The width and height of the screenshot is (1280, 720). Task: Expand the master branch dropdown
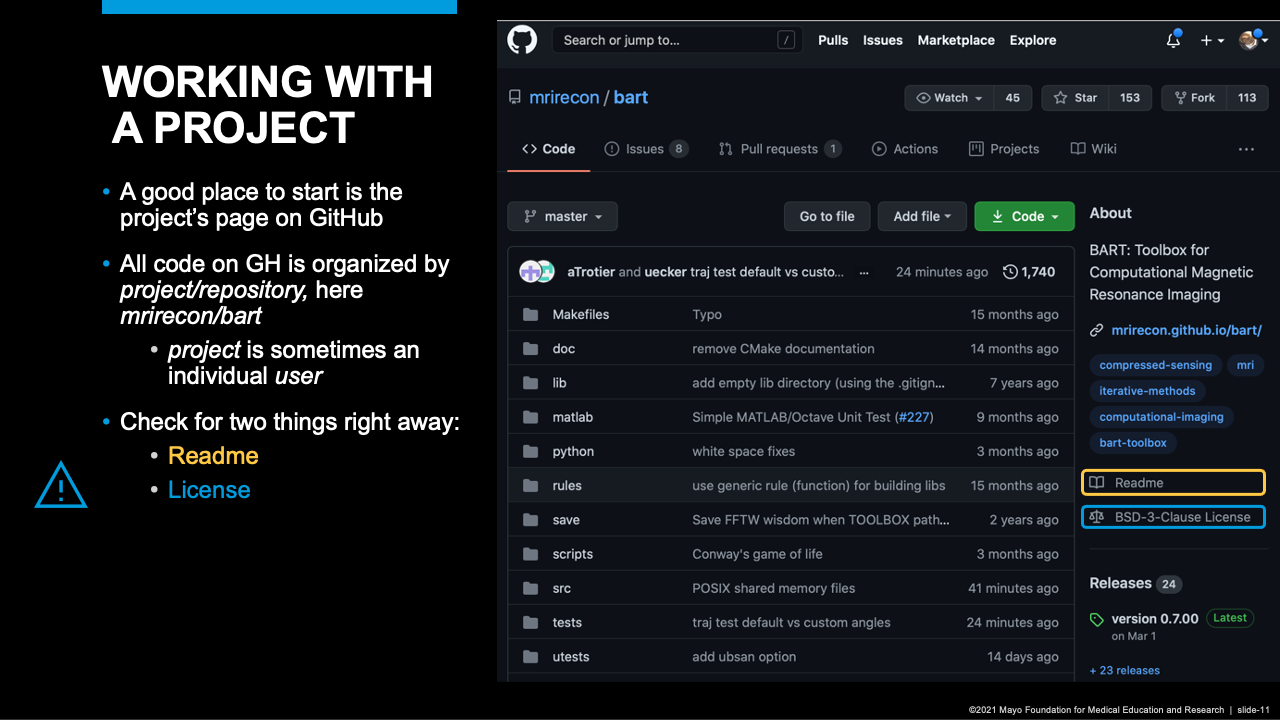click(562, 217)
